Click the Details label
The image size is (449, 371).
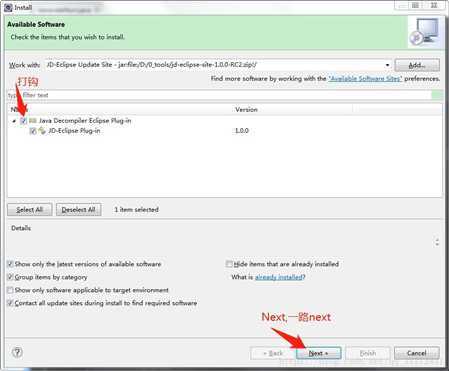(x=21, y=228)
